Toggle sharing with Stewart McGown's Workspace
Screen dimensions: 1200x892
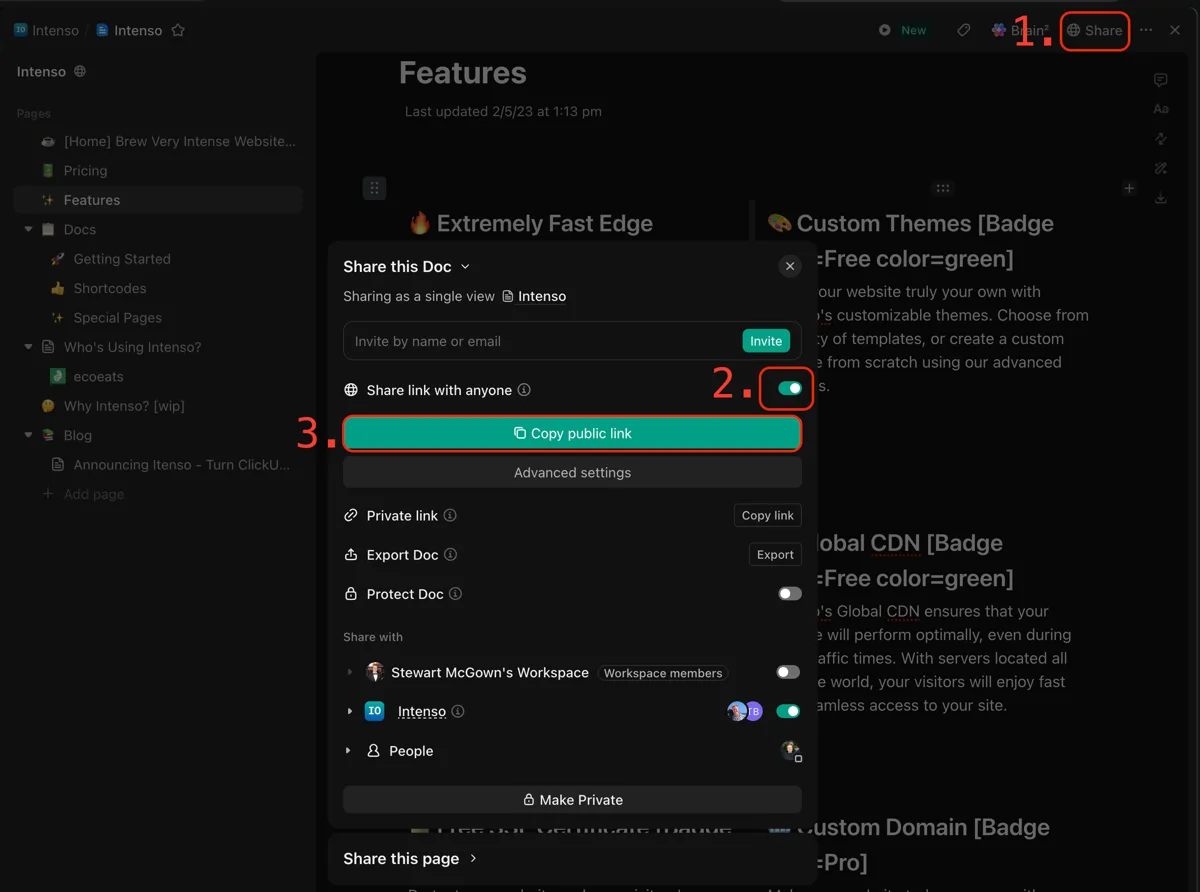tap(788, 673)
